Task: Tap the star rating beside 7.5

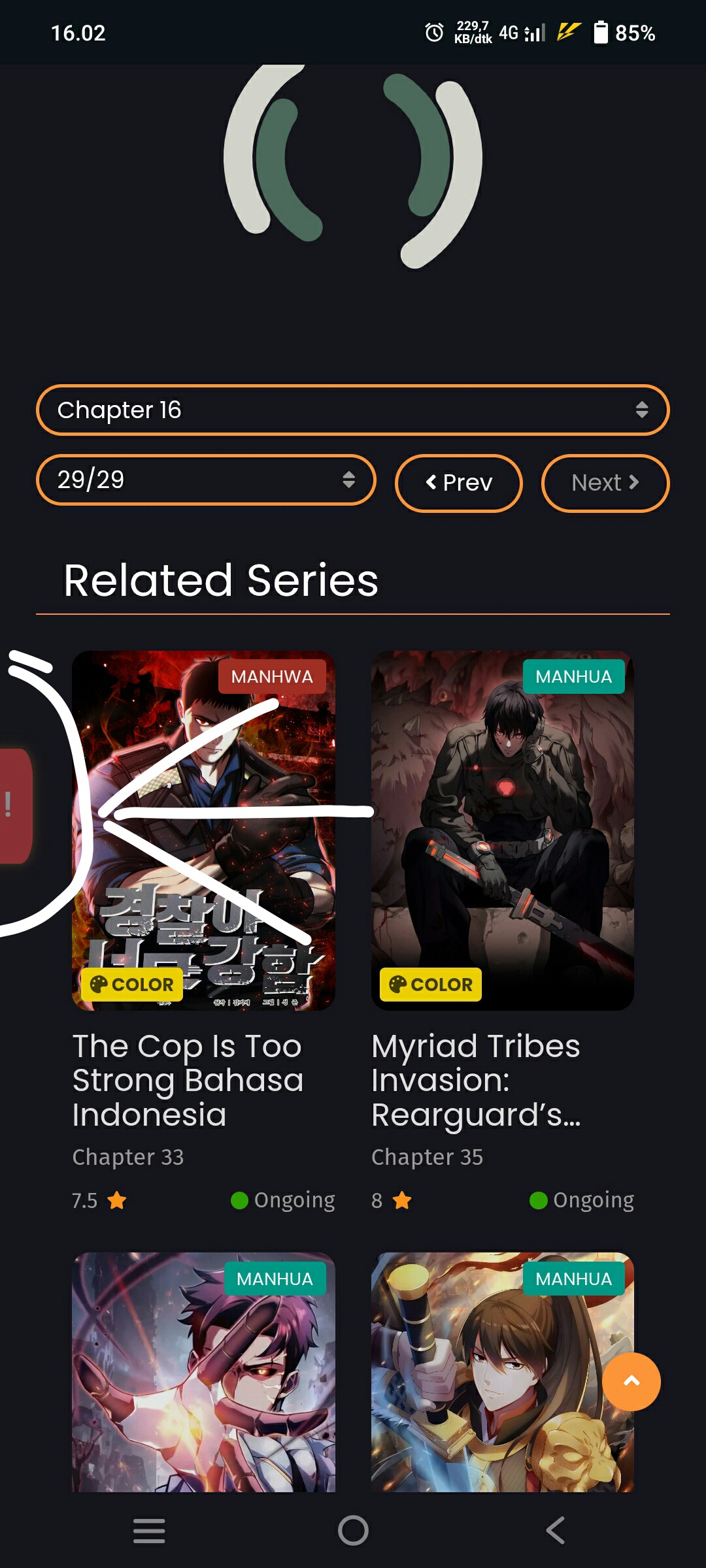Action: [117, 1200]
